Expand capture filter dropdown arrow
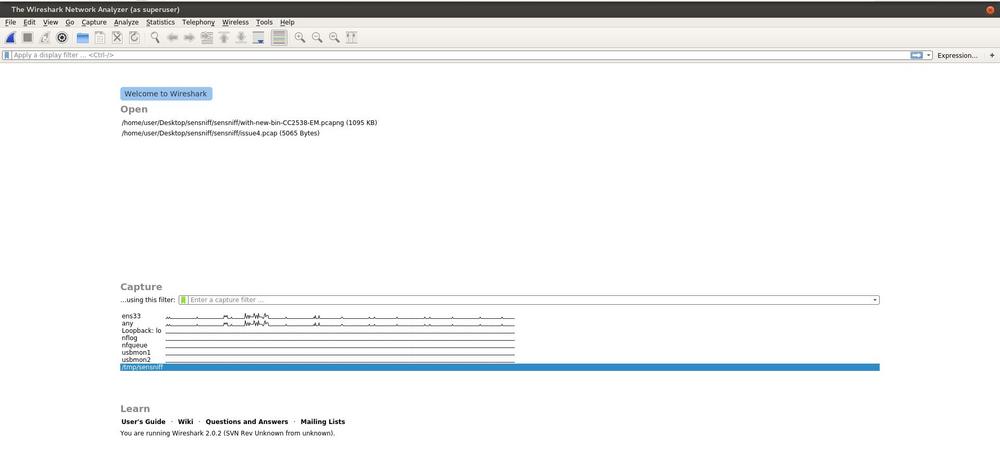Screen dimensions: 1000x461 point(875,300)
